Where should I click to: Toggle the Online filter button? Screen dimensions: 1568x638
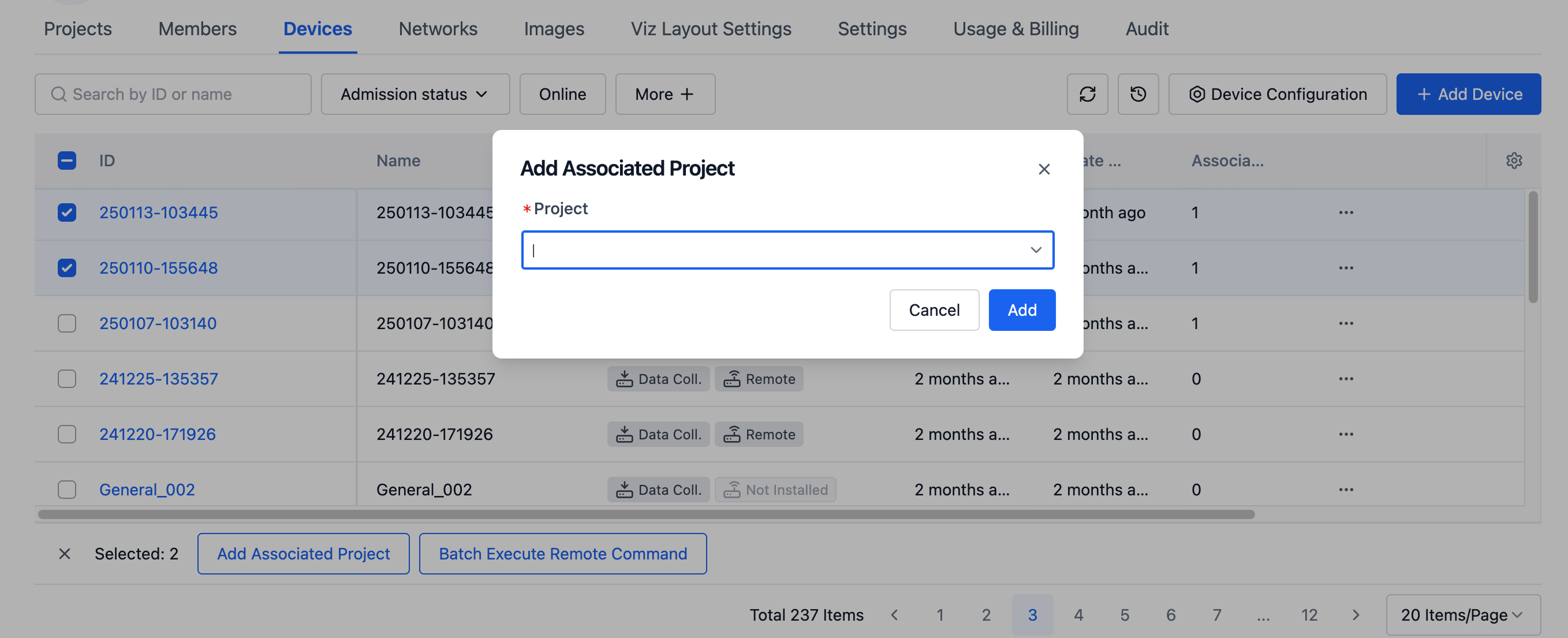click(562, 94)
